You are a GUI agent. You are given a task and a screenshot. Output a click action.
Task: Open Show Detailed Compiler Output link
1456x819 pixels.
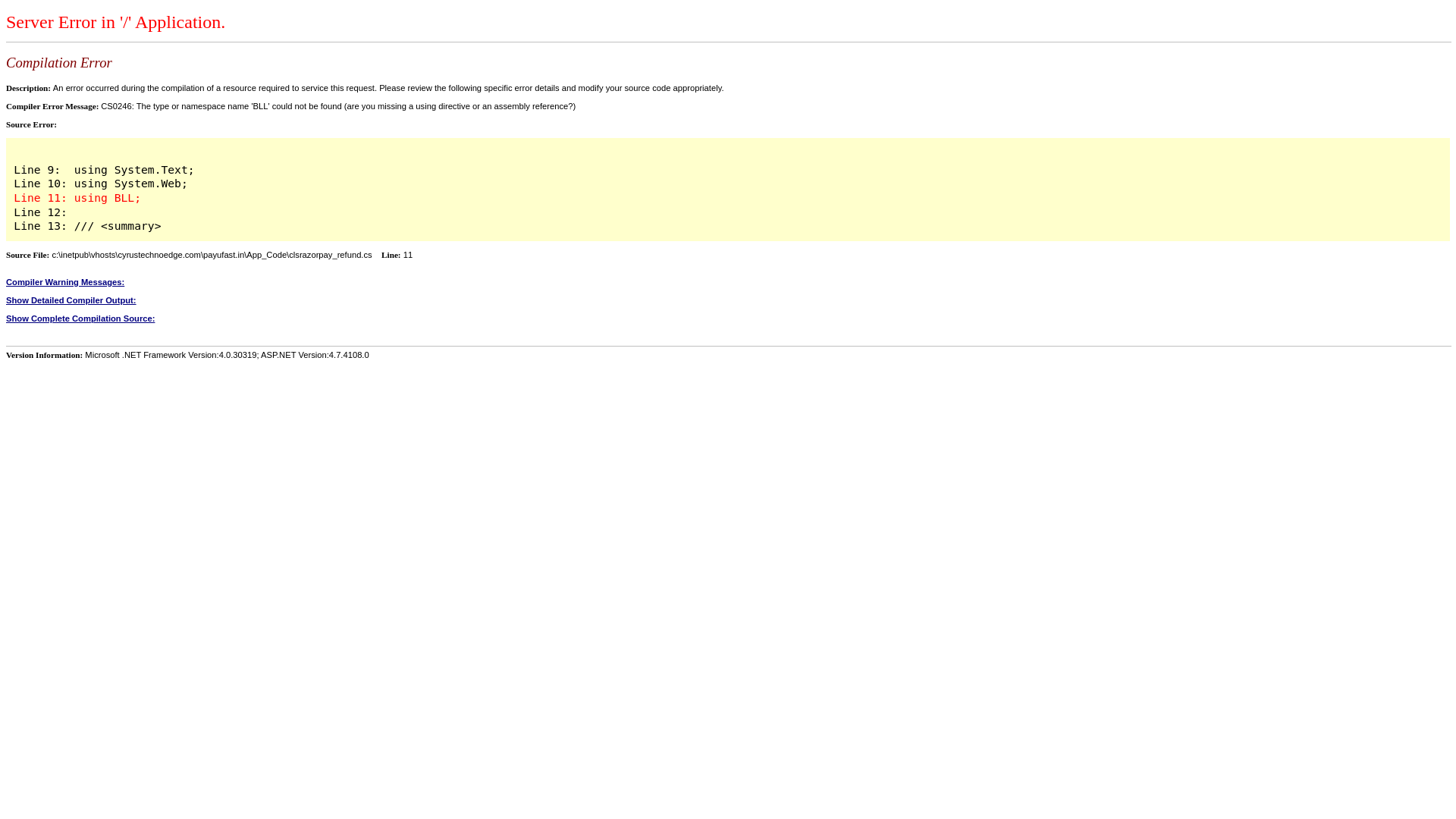pos(71,300)
